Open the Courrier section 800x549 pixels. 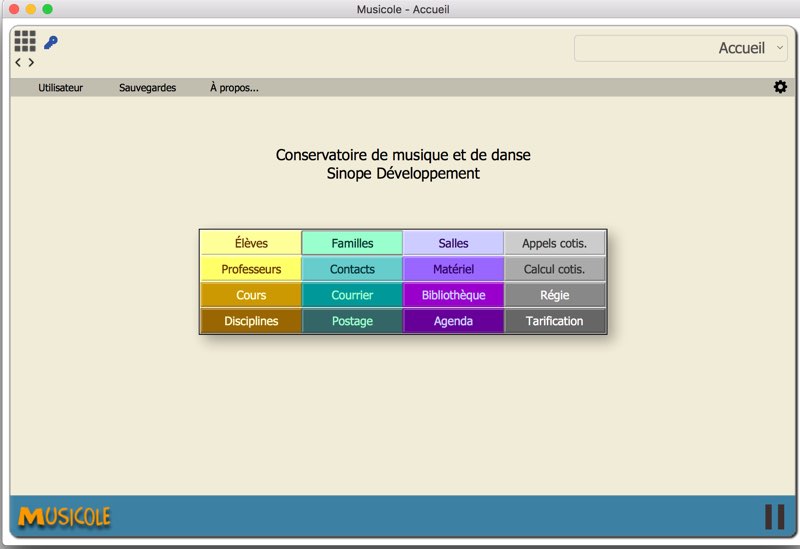point(352,295)
